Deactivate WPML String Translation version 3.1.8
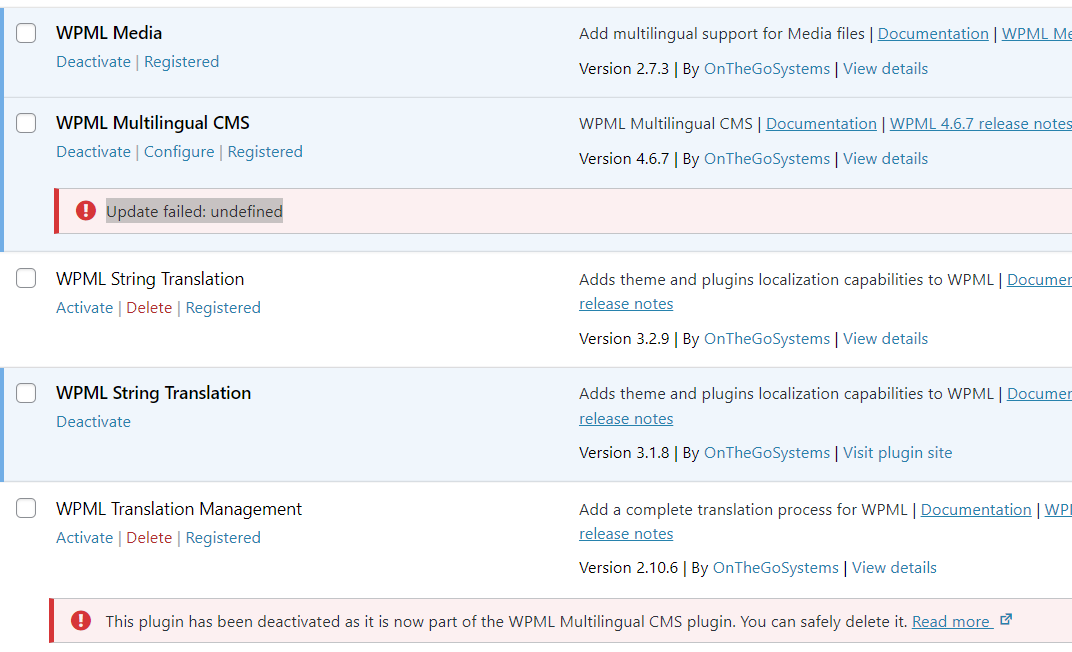The image size is (1072, 652). click(x=93, y=422)
